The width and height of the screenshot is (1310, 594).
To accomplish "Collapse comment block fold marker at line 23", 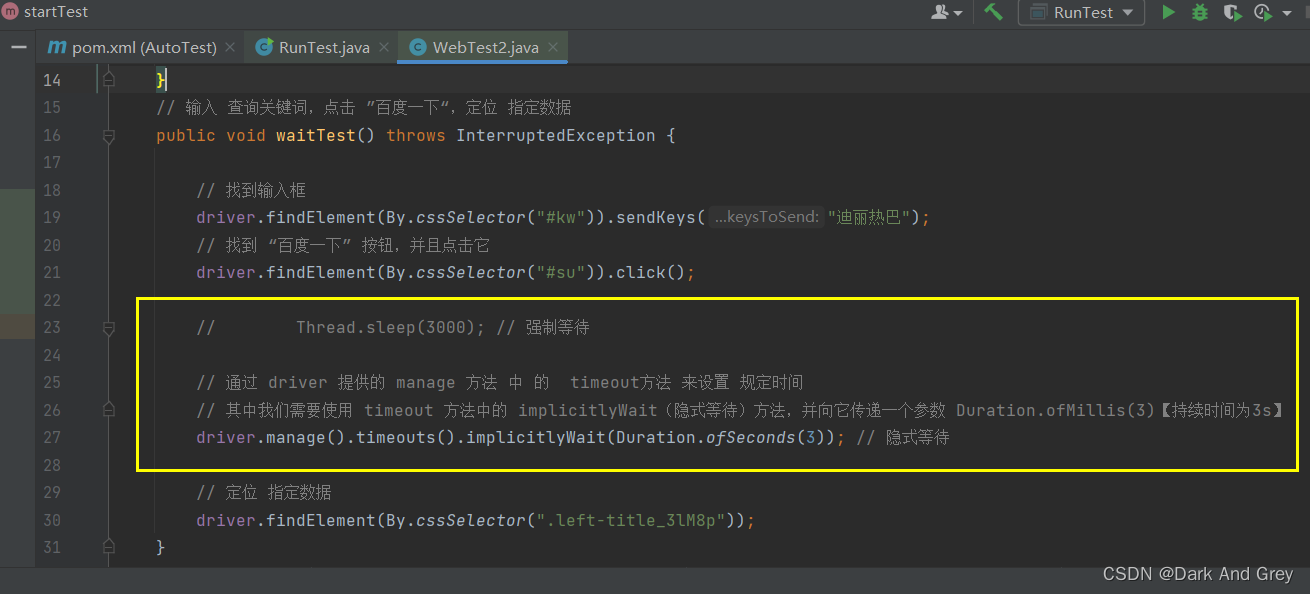I will 109,328.
